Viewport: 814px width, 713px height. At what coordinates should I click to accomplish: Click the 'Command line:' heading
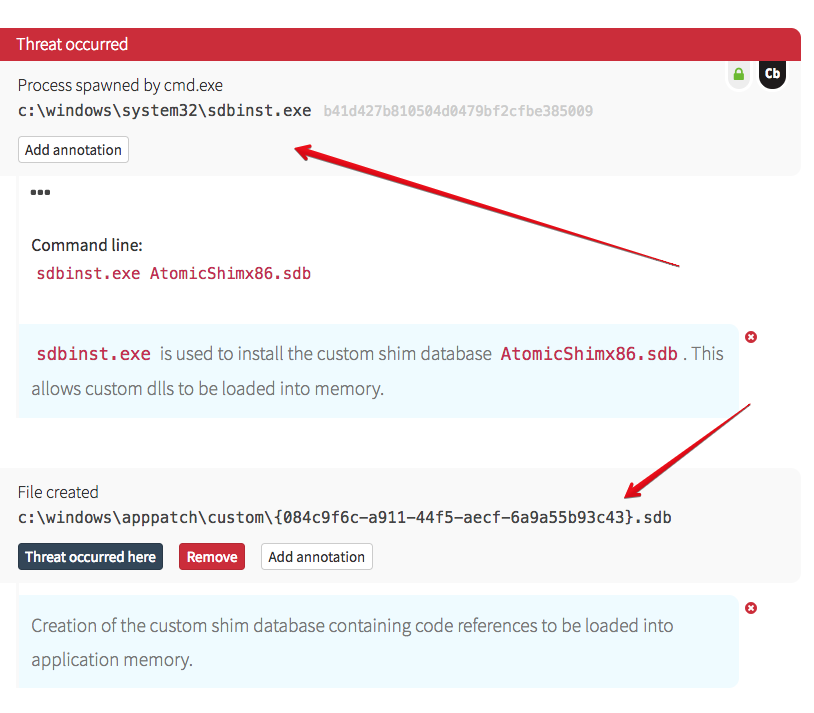click(x=87, y=245)
